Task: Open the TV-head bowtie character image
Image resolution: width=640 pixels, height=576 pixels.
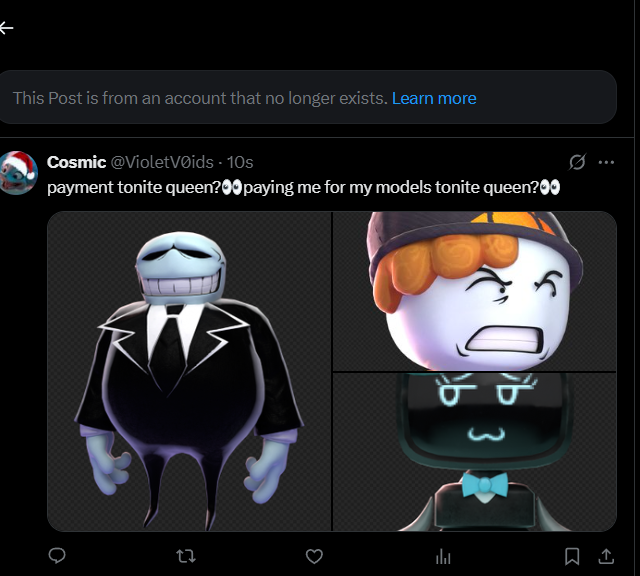Action: [x=475, y=452]
